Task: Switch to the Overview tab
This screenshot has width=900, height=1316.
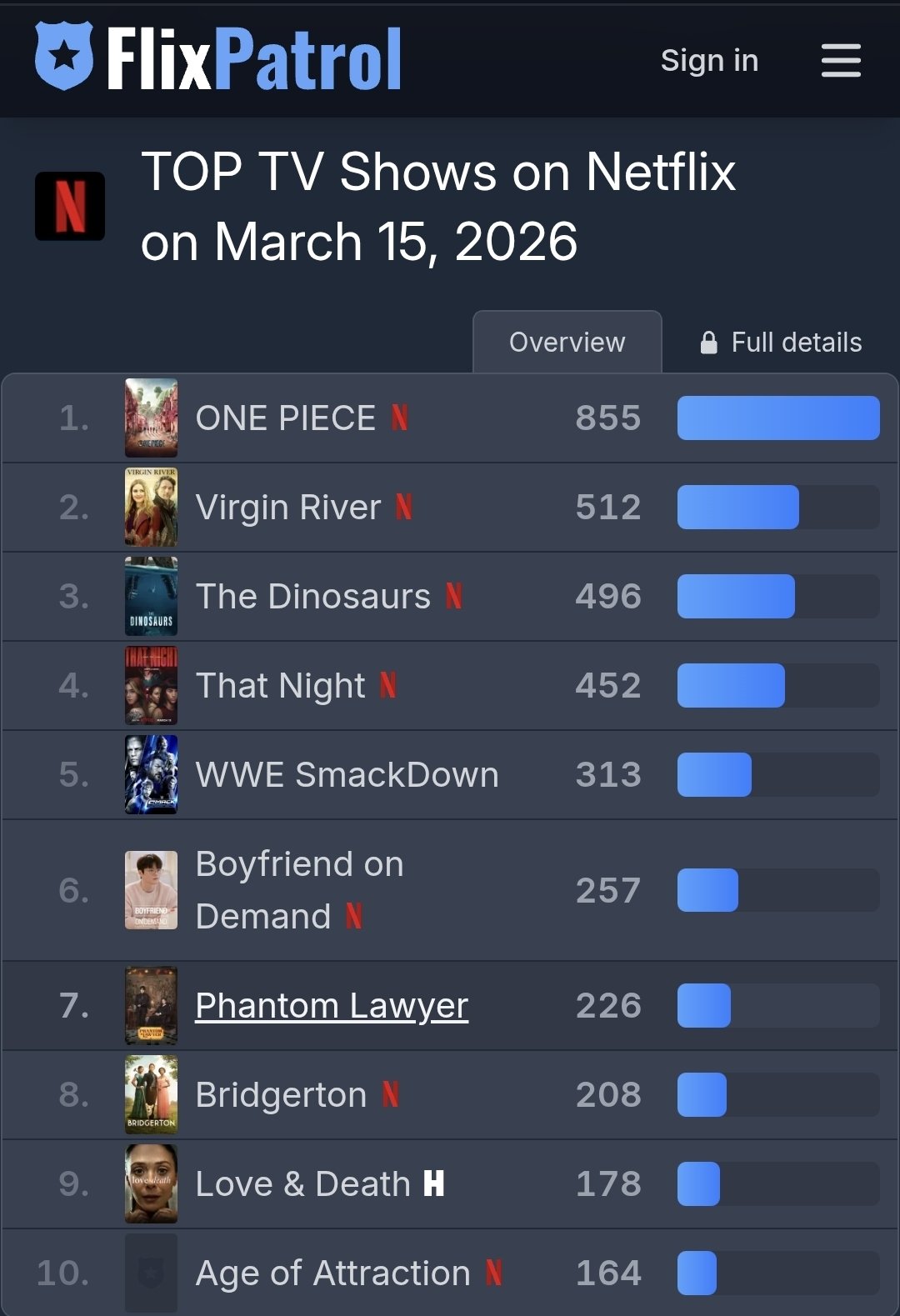Action: [567, 342]
